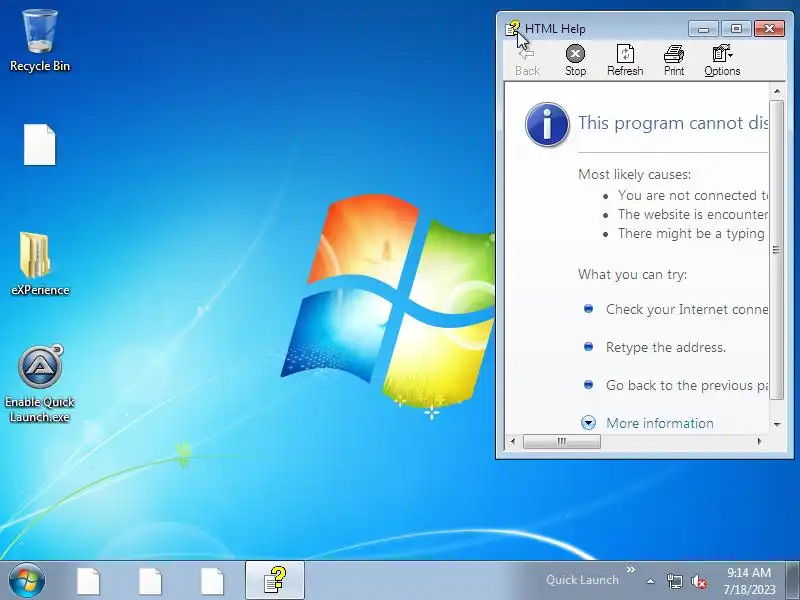Click the blue information icon in the error page

(x=547, y=124)
